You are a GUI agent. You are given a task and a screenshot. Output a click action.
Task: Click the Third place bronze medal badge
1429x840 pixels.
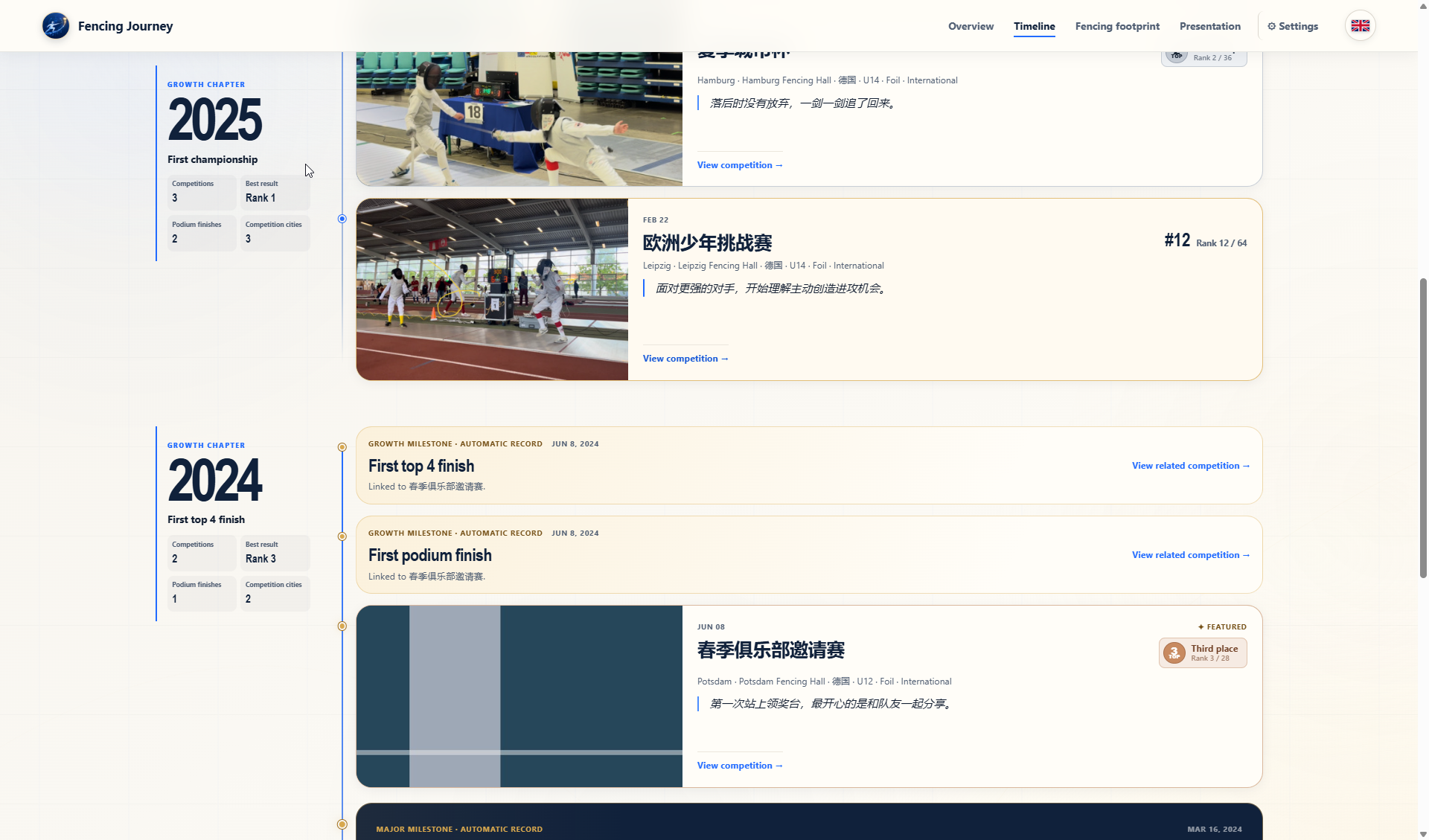coord(1202,653)
